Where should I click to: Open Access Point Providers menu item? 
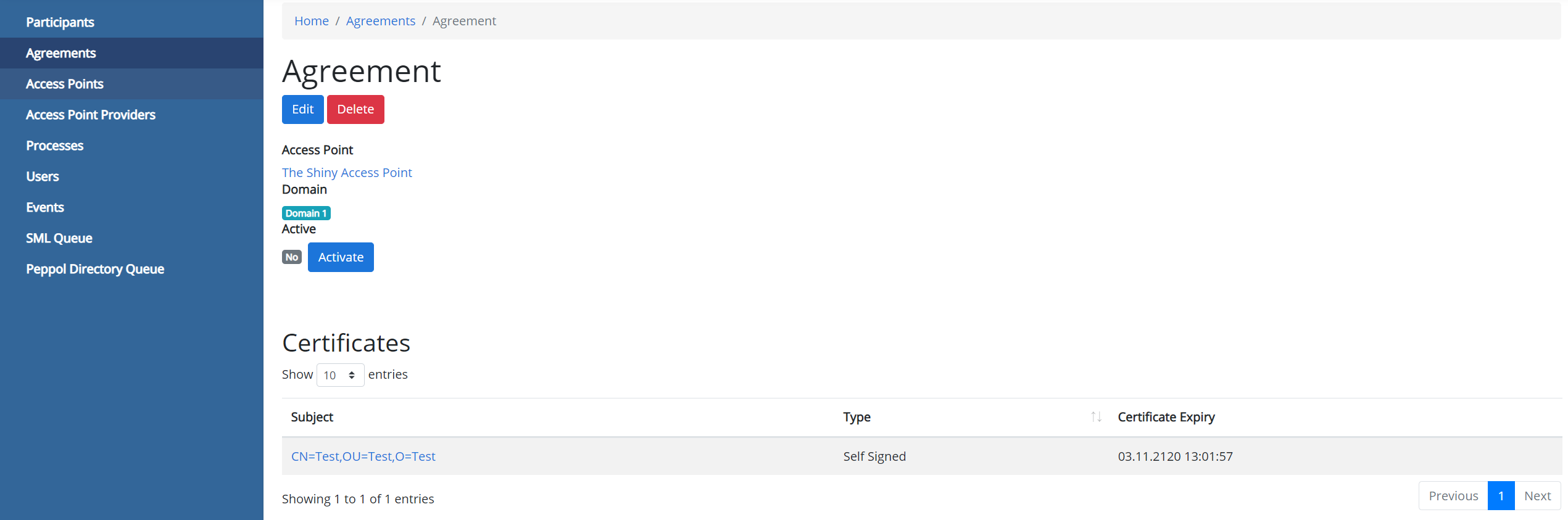90,115
